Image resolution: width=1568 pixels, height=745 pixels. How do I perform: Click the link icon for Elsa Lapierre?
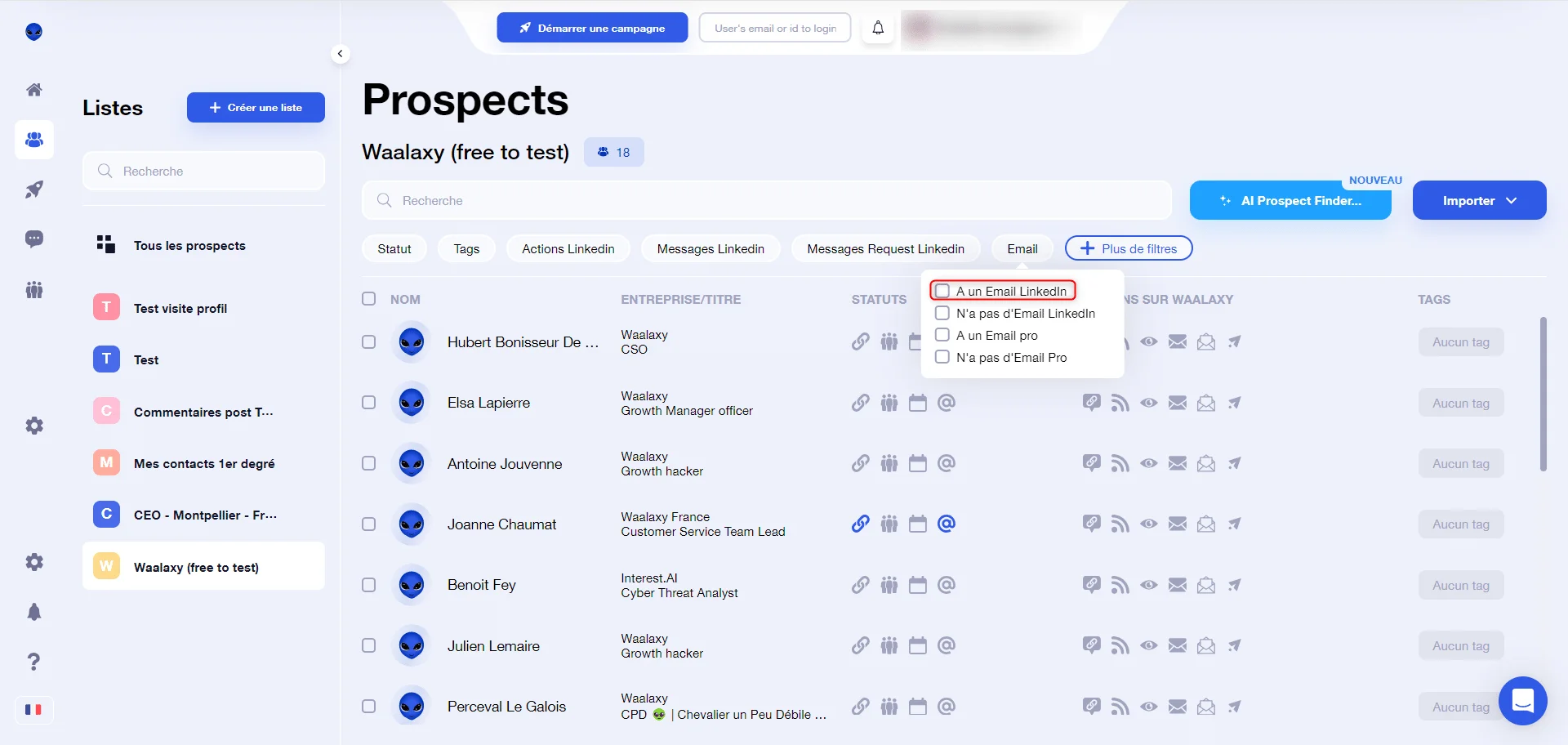[x=861, y=403]
